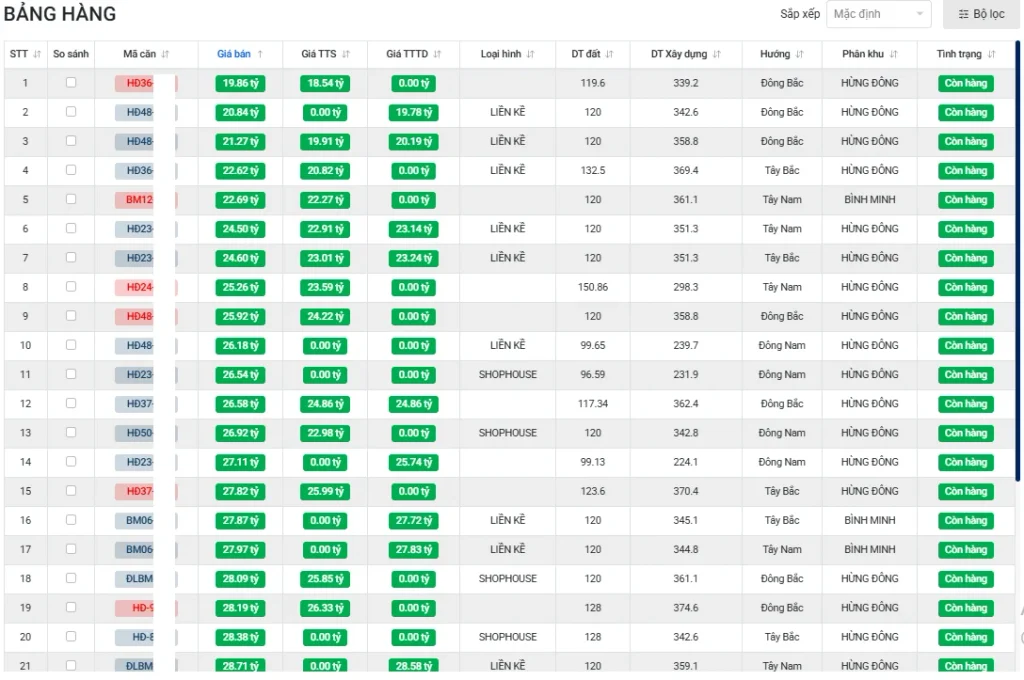
Task: Sort by Giá TTS using its sort icon
Action: click(x=346, y=54)
